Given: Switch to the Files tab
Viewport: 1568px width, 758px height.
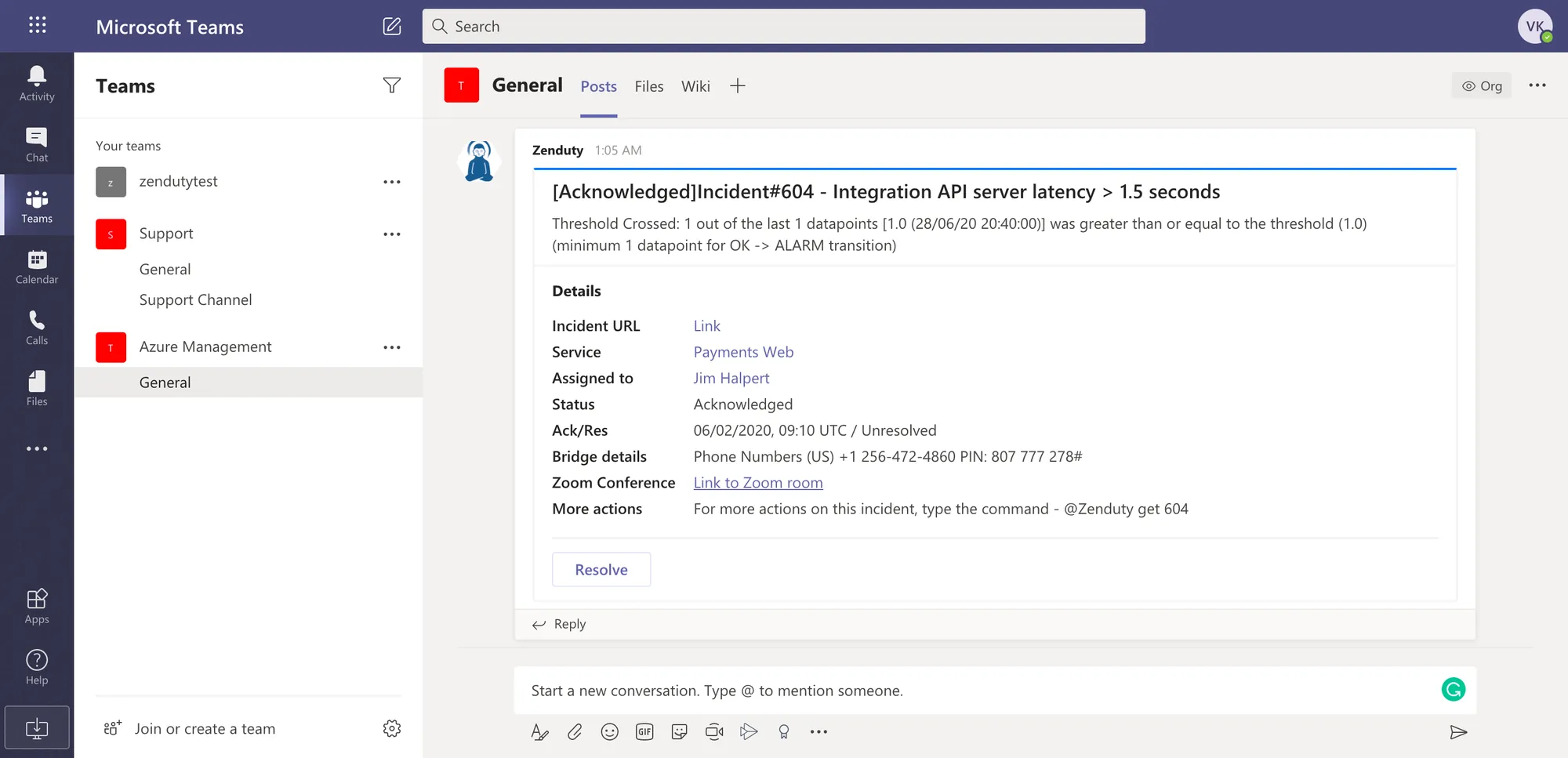Looking at the screenshot, I should point(649,86).
